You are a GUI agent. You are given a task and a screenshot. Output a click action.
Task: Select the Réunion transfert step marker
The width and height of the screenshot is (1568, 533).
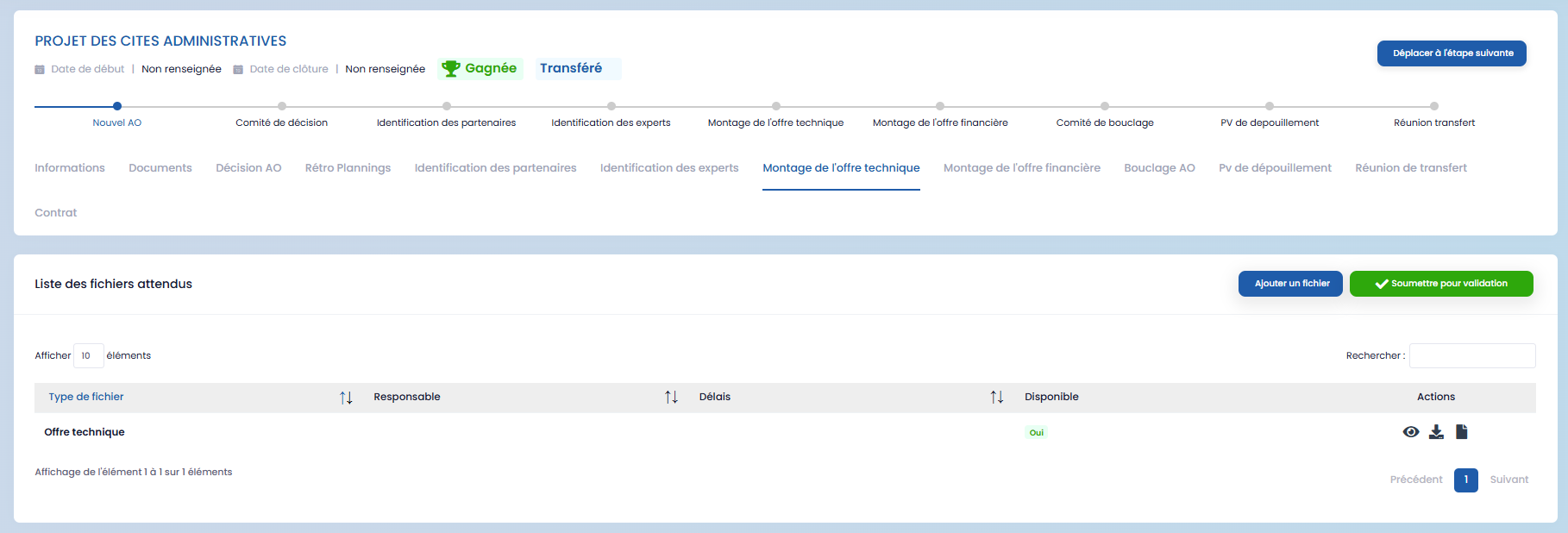pyautogui.click(x=1433, y=106)
